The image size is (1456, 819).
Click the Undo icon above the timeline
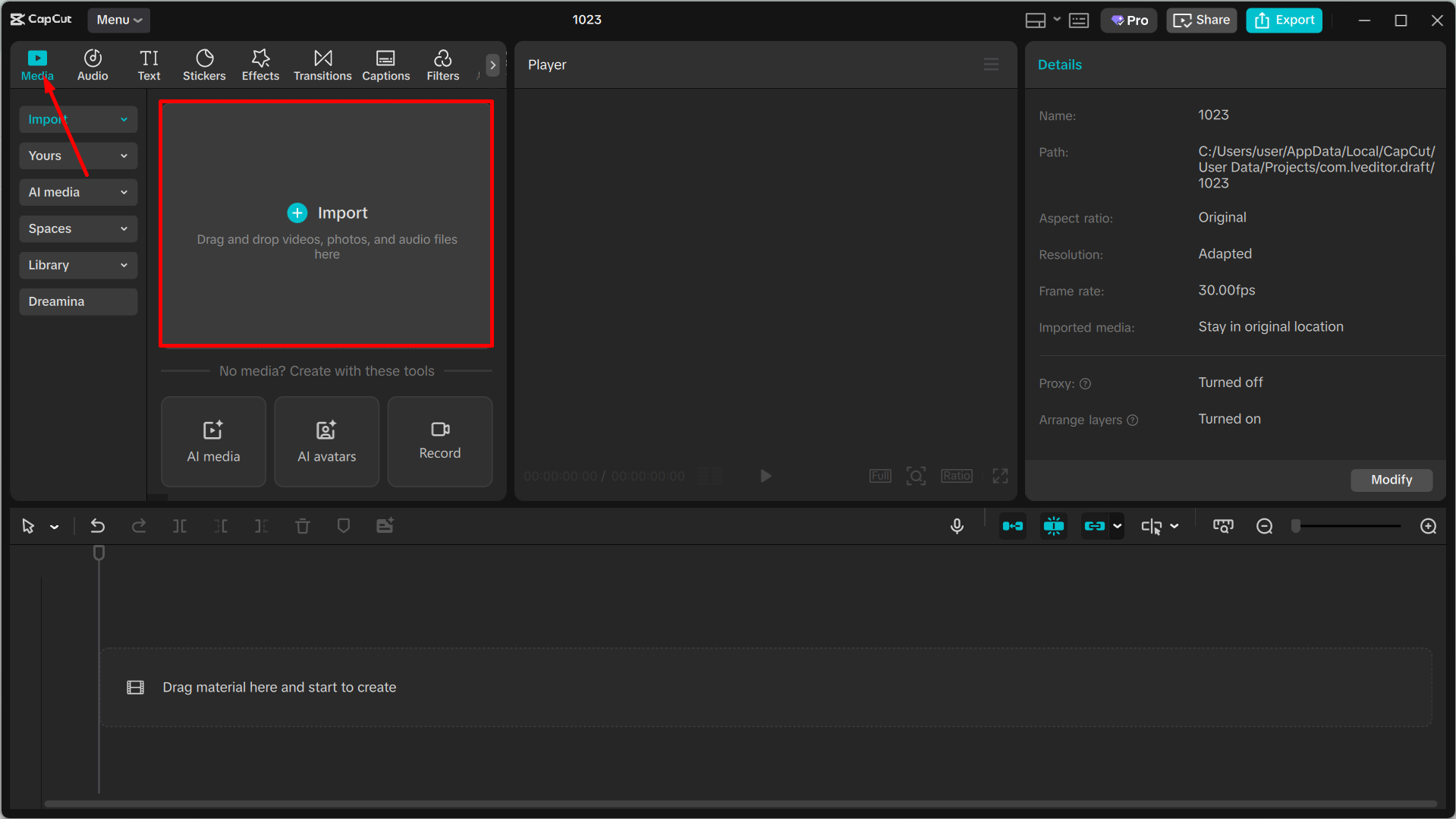97,525
